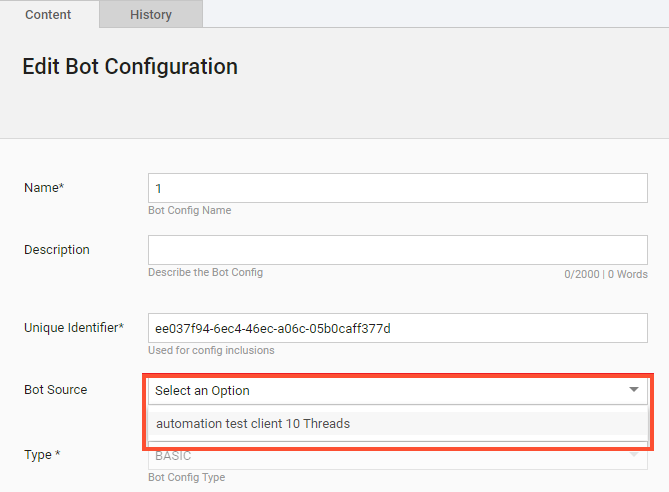Viewport: 669px width, 492px height.
Task: Click the 'Used for config inclusions' hint
Action: (211, 350)
